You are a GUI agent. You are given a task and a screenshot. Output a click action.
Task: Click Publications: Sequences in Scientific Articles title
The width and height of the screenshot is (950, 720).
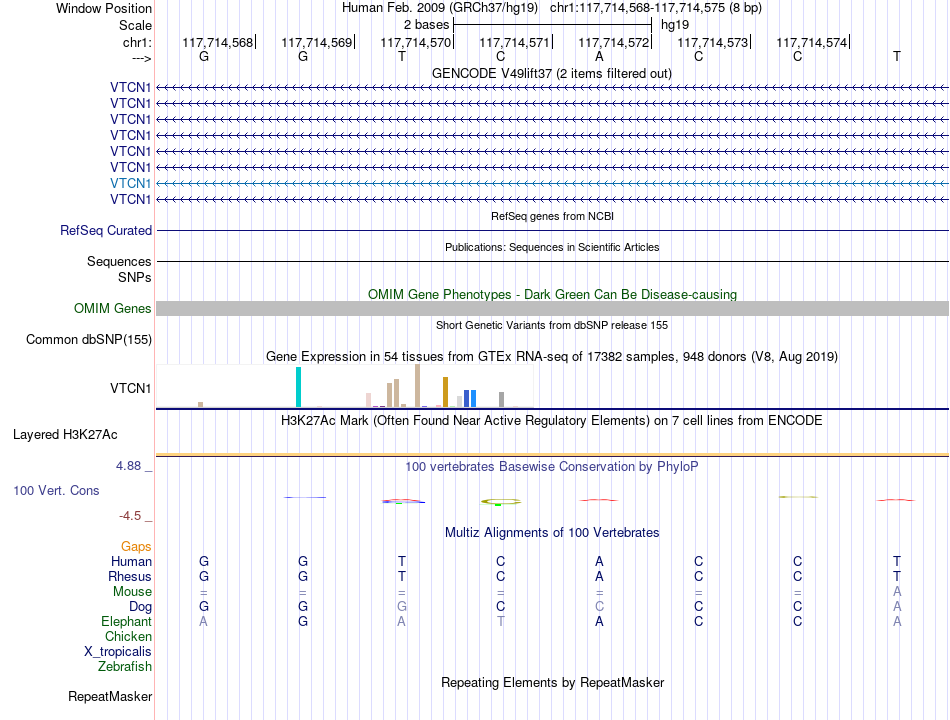tap(552, 247)
